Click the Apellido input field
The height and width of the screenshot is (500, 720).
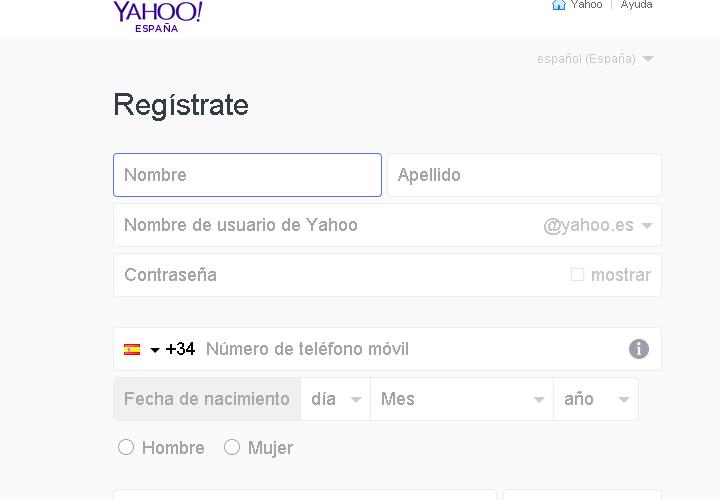click(524, 175)
